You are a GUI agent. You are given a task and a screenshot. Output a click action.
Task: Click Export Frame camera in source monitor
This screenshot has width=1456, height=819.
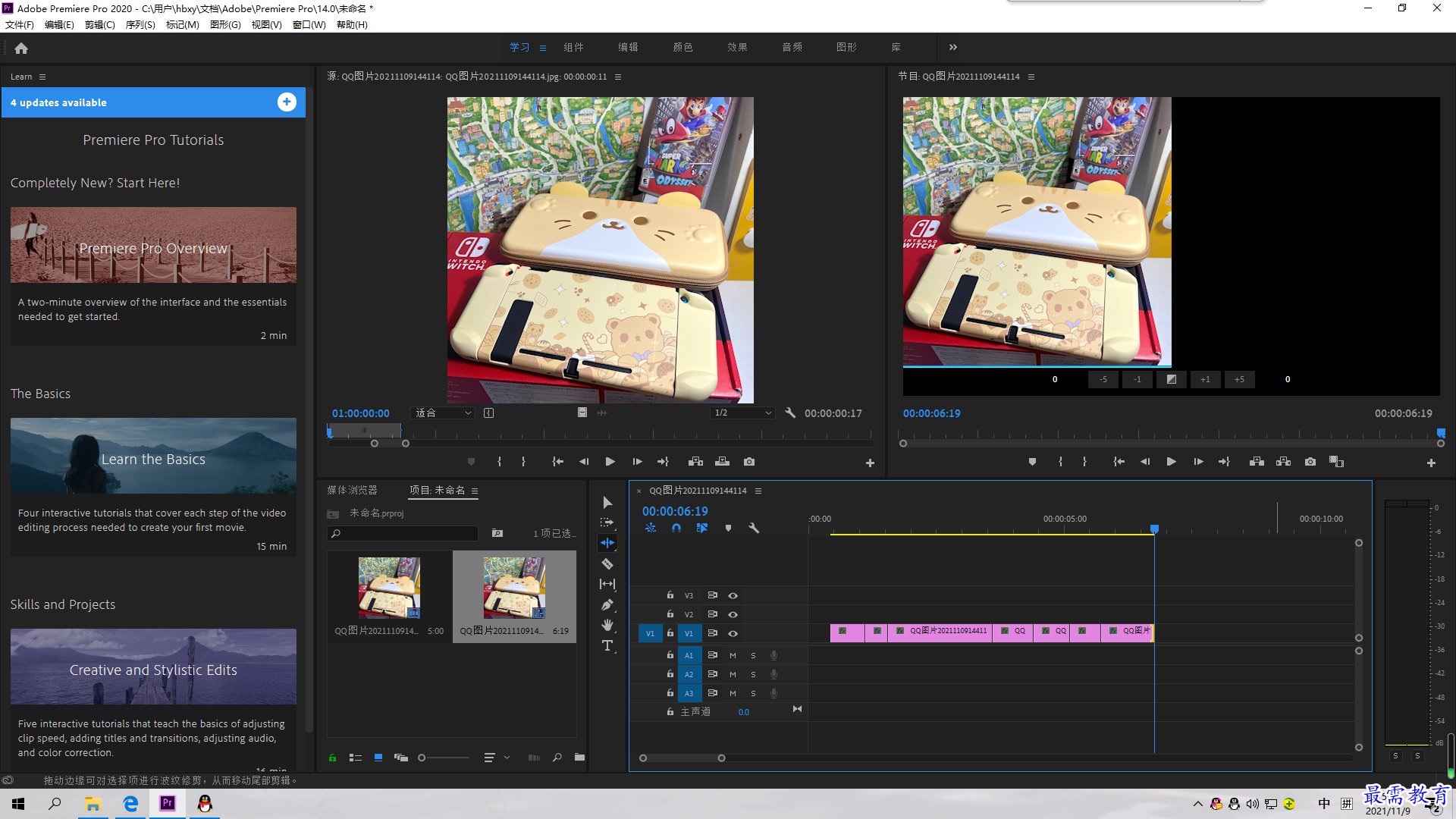pyautogui.click(x=749, y=462)
